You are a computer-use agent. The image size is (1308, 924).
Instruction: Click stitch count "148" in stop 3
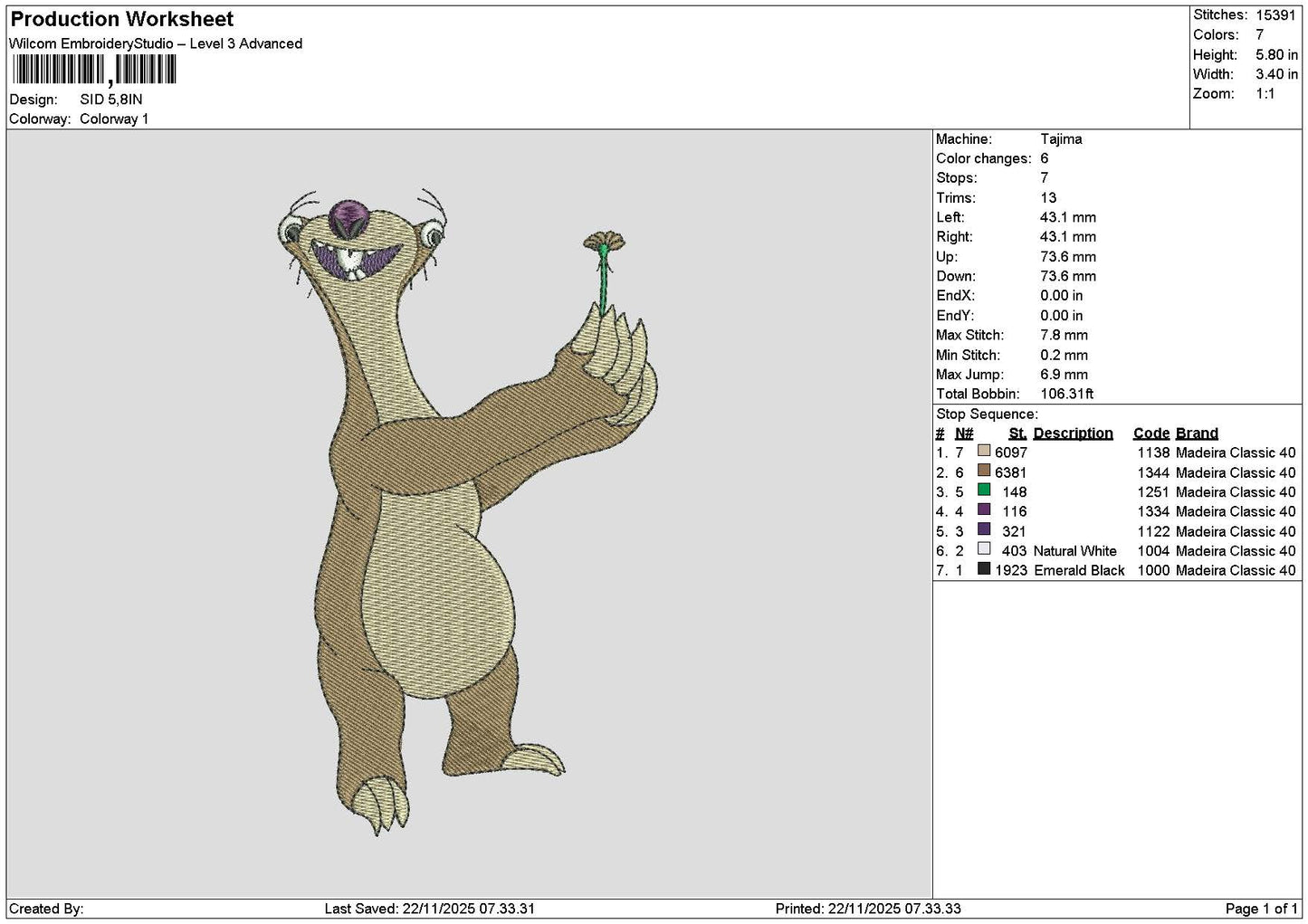1015,492
